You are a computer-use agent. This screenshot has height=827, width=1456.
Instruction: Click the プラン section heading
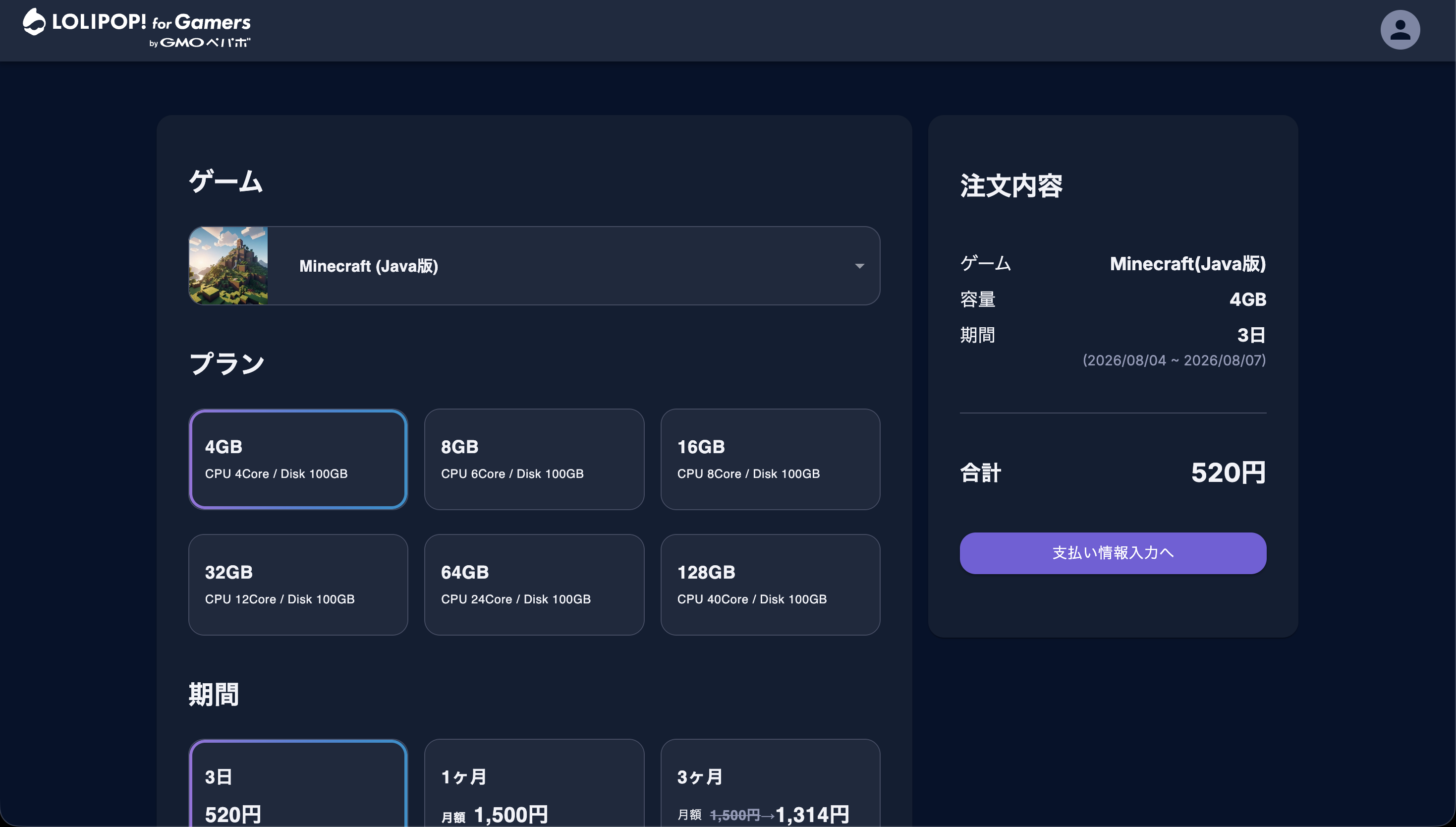[226, 363]
